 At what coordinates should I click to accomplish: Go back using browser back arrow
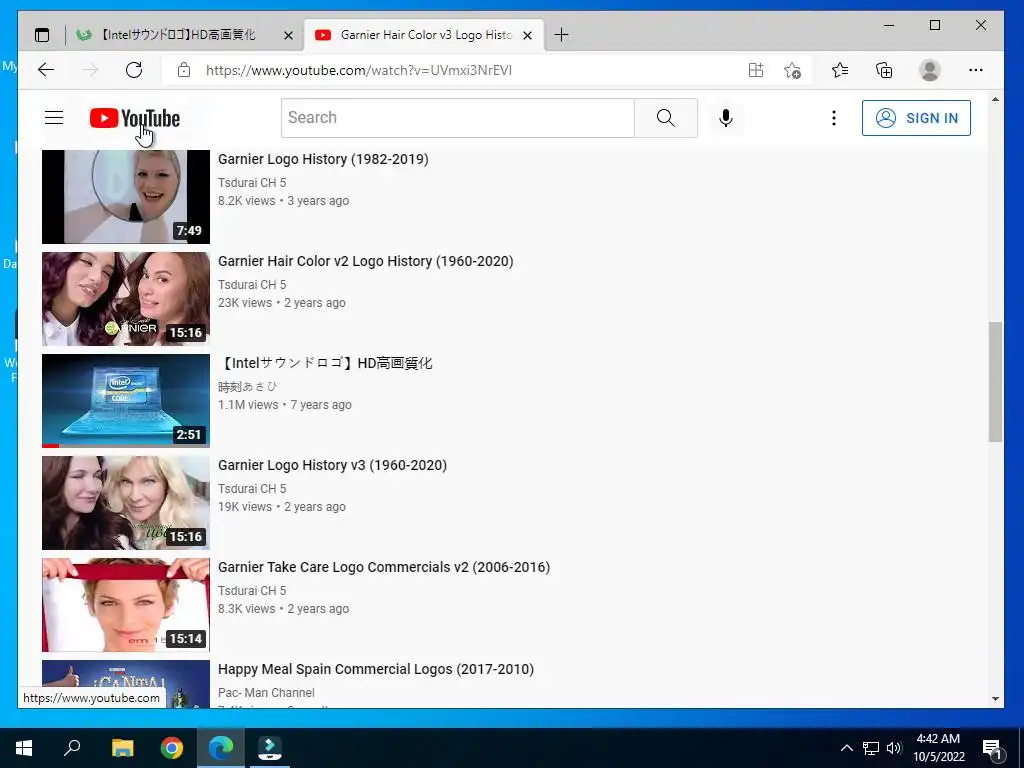(46, 70)
